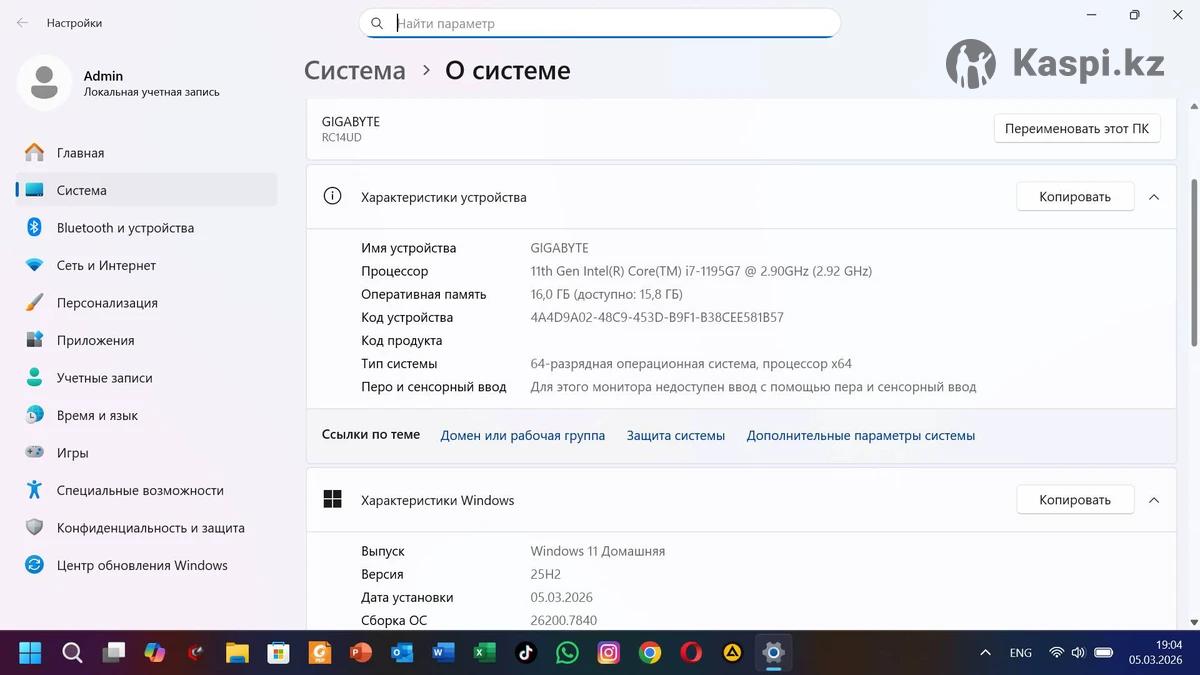
Task: Open Специальные возможности settings
Action: tap(140, 490)
